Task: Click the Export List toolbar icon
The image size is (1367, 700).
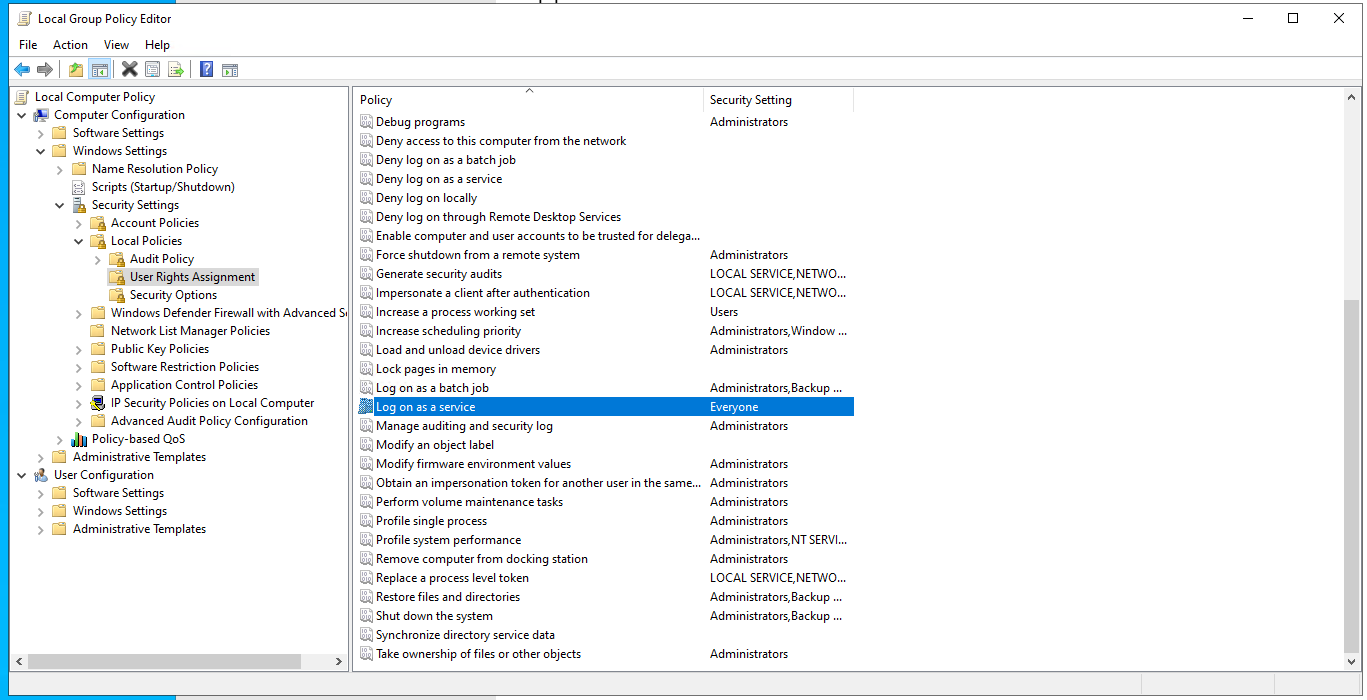Action: coord(176,69)
